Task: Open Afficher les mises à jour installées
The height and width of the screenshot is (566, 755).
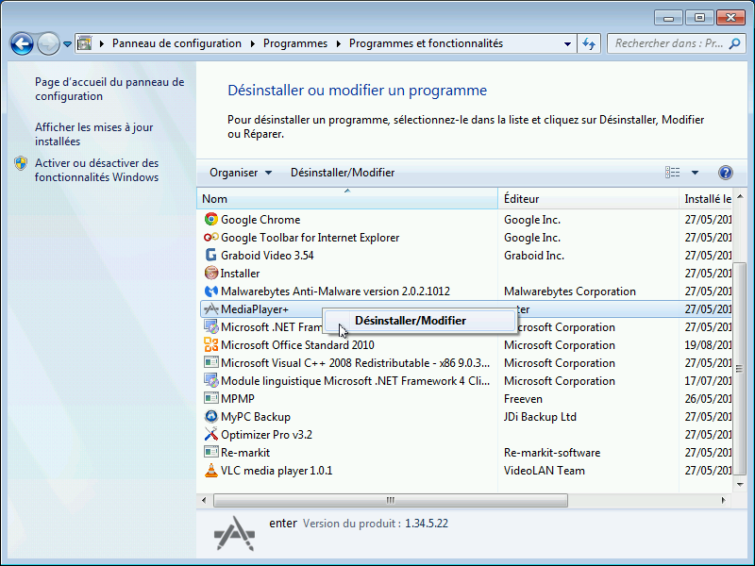Action: click(94, 134)
